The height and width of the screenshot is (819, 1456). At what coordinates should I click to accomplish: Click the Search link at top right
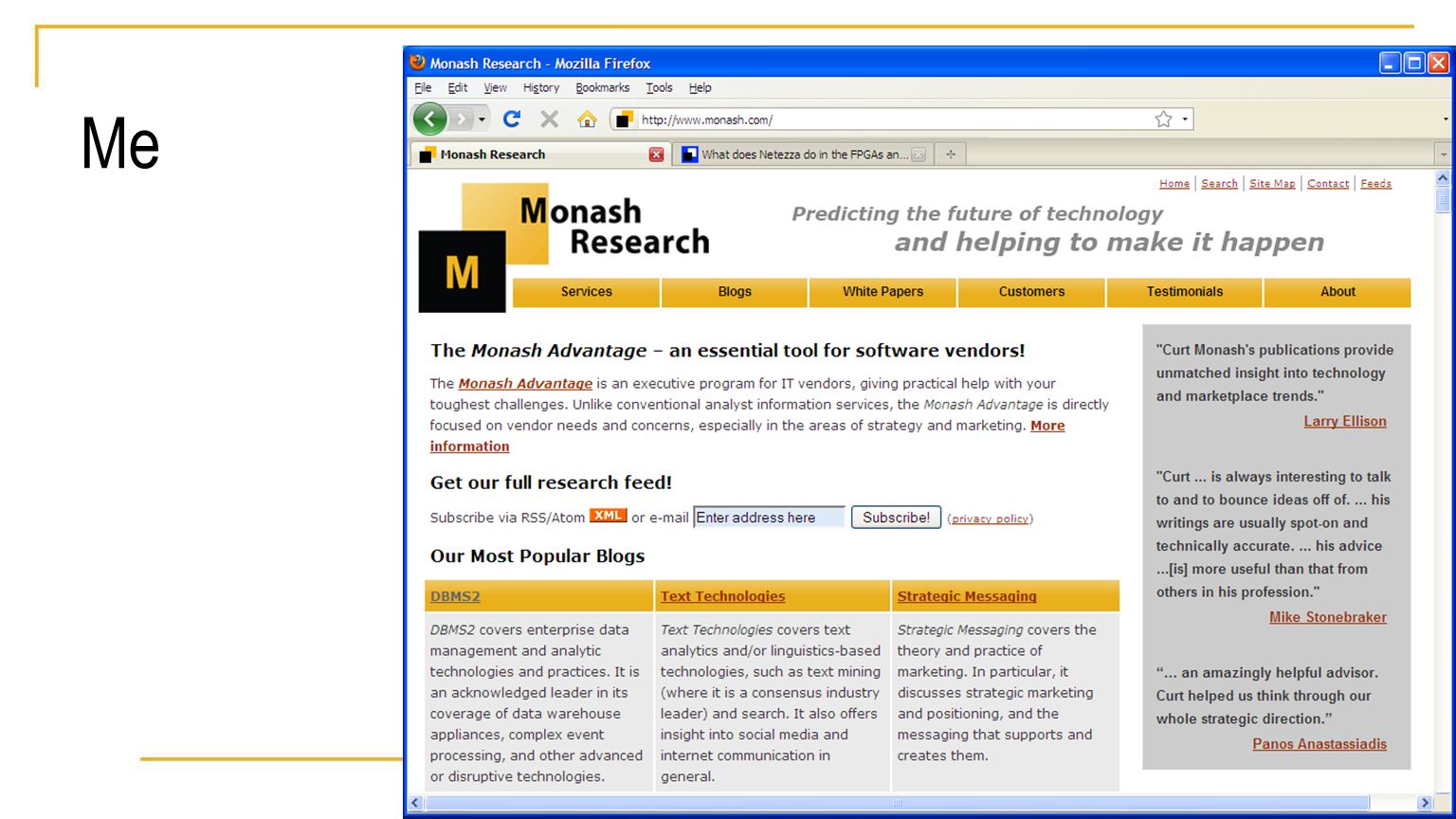tap(1219, 184)
